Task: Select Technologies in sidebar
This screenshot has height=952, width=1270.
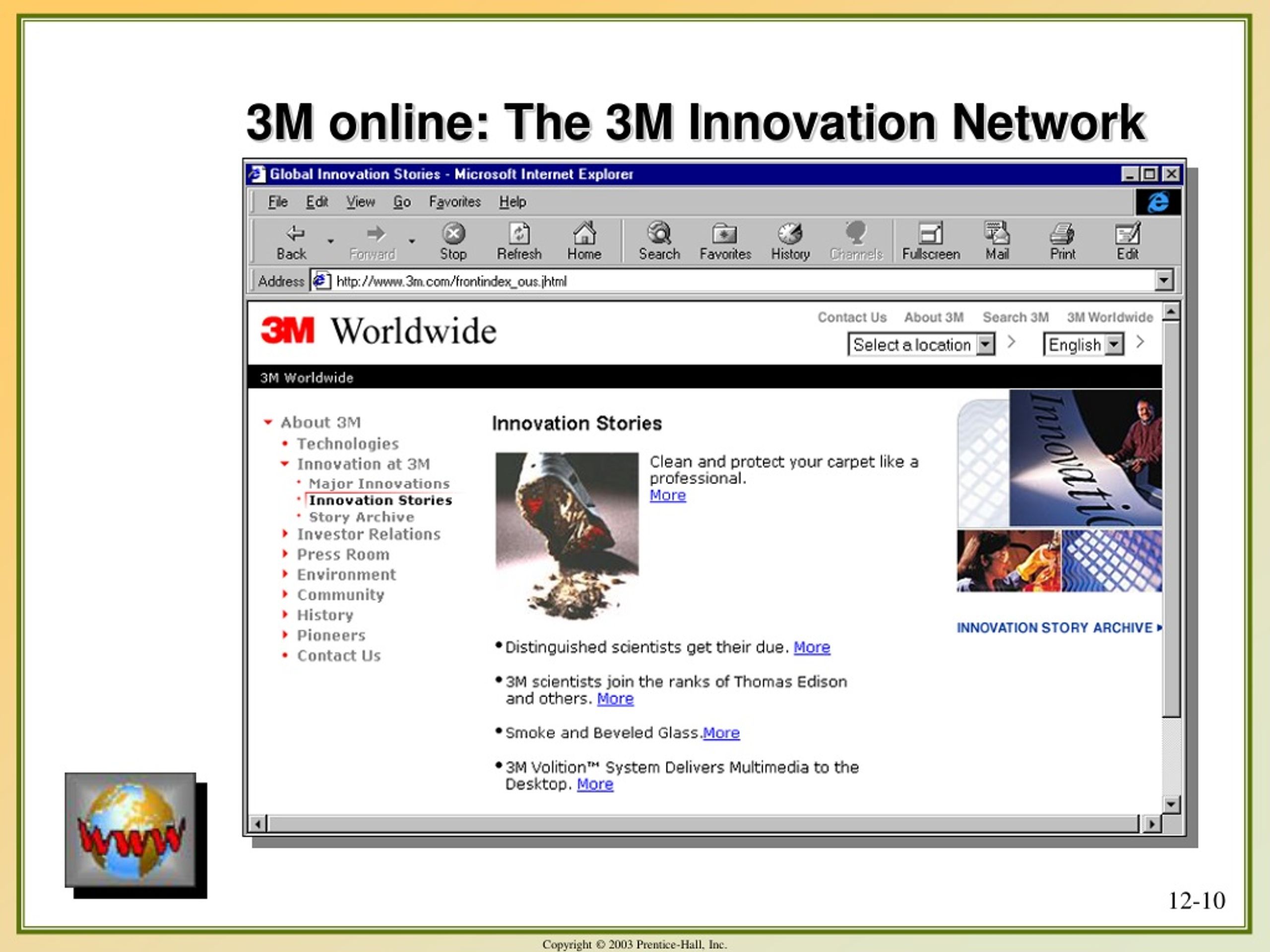Action: 347,444
